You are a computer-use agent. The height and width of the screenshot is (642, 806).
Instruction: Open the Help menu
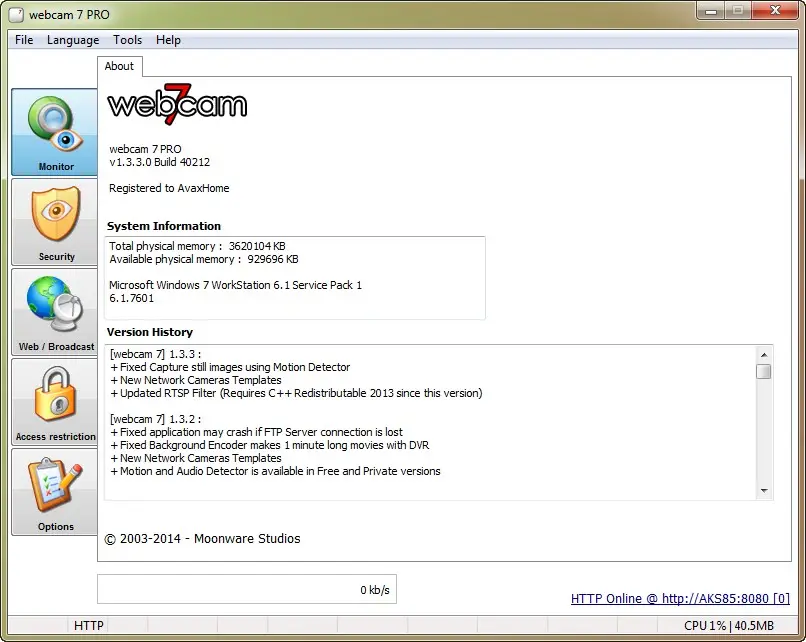pos(168,40)
